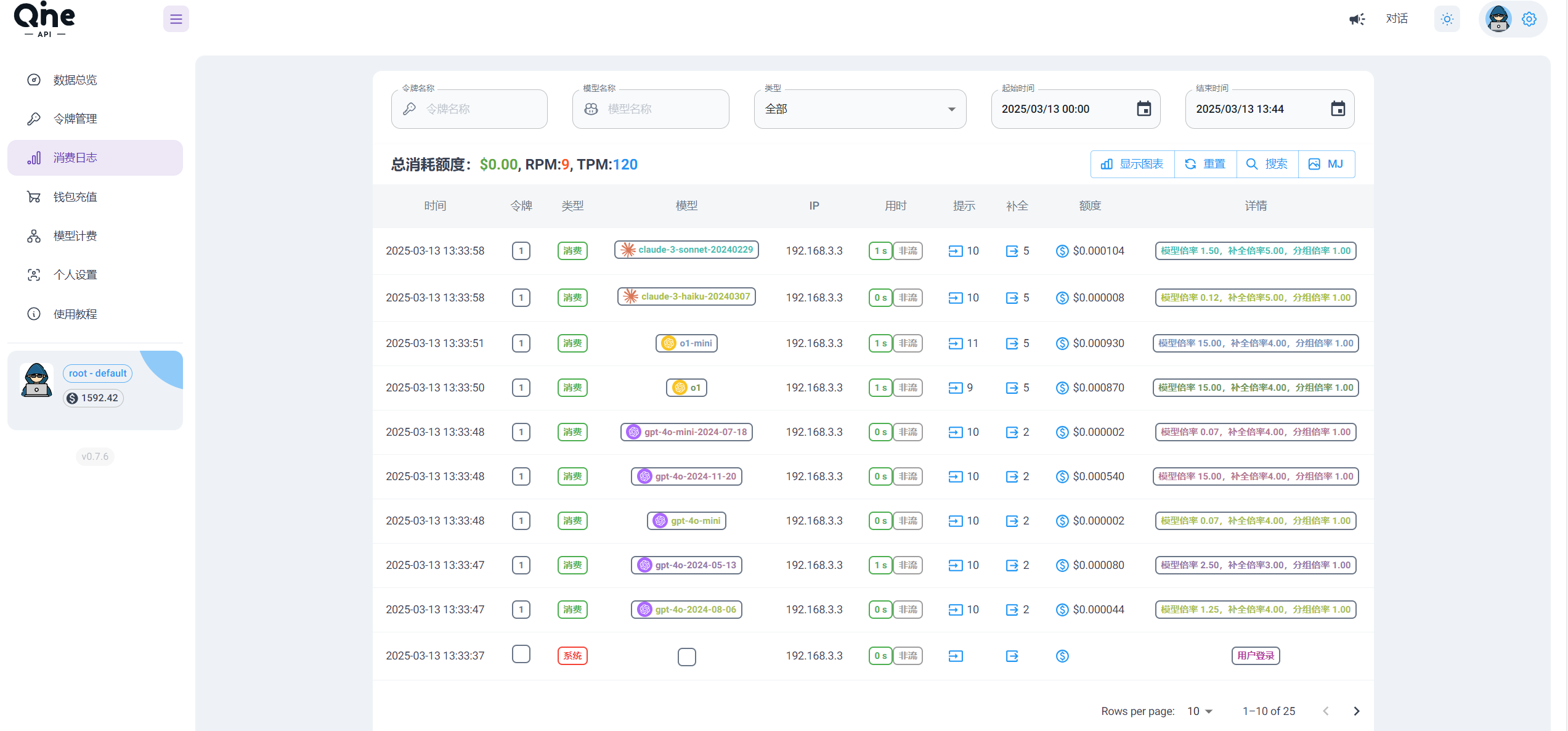Open calendar for 结束时间

point(1338,109)
